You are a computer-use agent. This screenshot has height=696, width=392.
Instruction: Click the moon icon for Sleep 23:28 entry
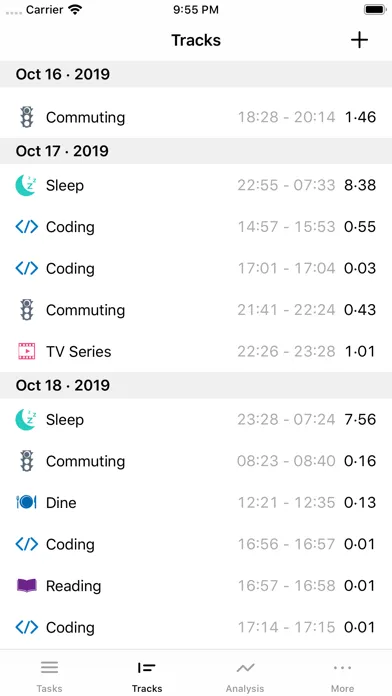pos(25,419)
